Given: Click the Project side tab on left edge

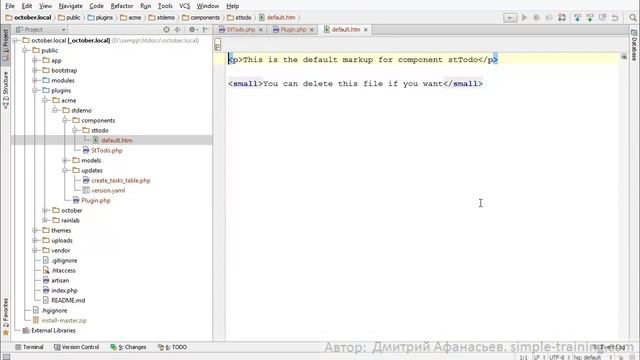Looking at the screenshot, I should click(6, 45).
